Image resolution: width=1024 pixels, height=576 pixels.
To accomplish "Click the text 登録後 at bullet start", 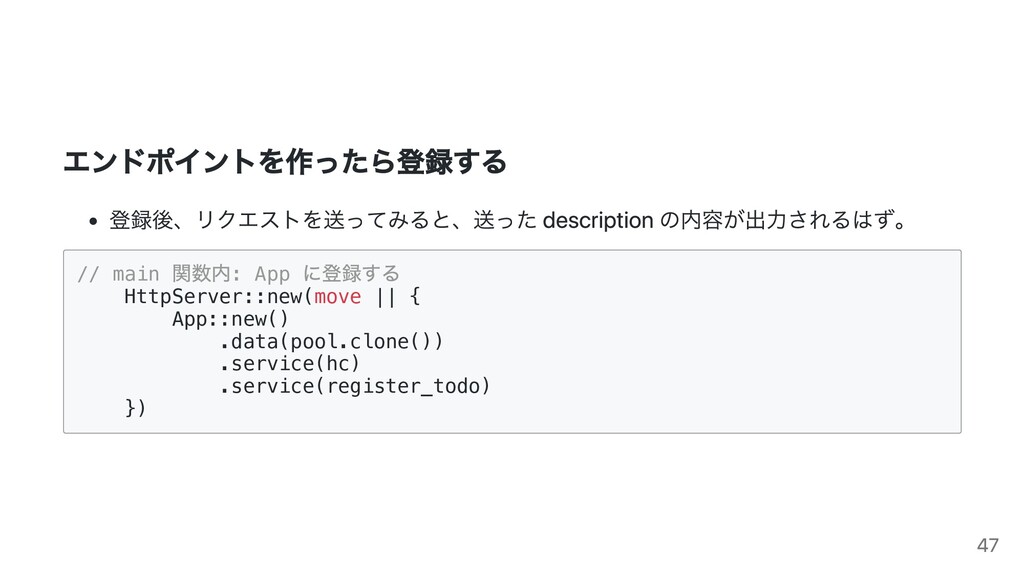I will pyautogui.click(x=140, y=220).
